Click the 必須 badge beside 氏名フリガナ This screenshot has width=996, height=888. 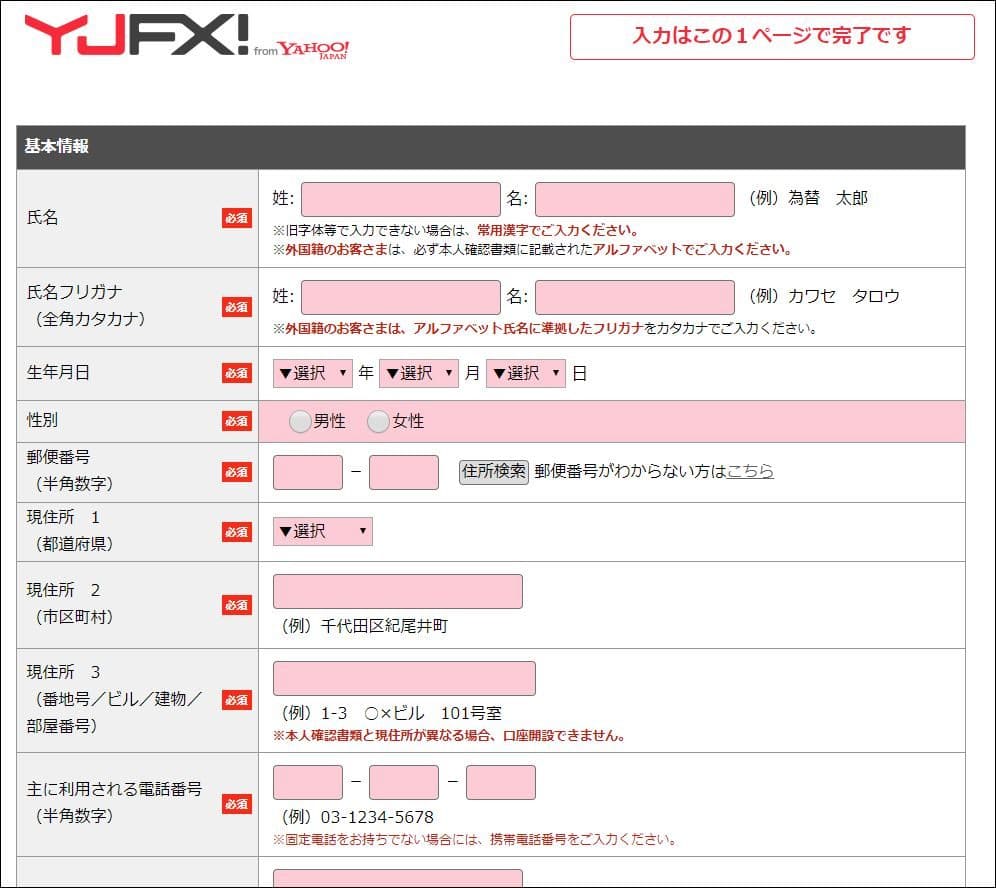coord(237,307)
